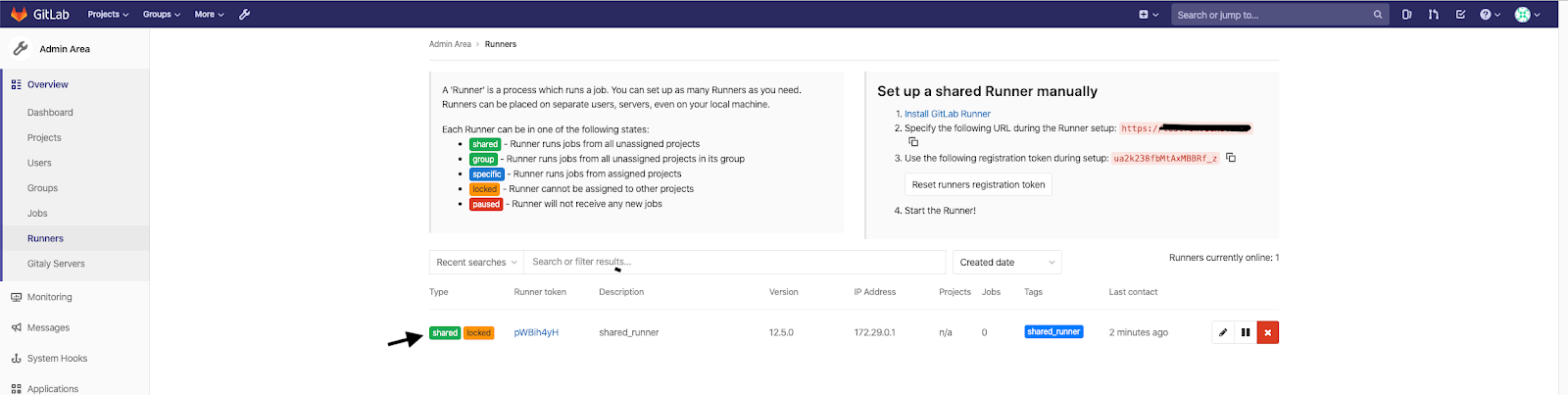Image resolution: width=1568 pixels, height=395 pixels.
Task: Focus the Search or filter results field
Action: coord(735,262)
